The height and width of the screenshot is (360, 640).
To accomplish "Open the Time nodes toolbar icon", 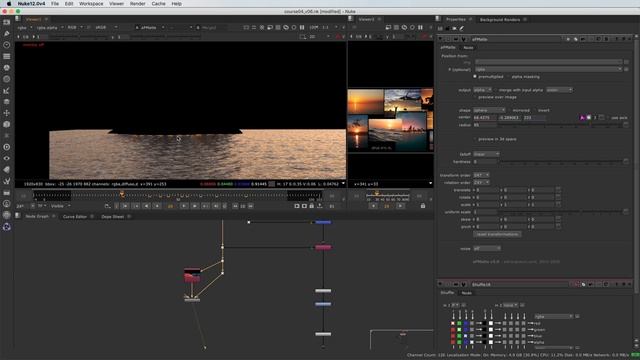I will pos(7,45).
